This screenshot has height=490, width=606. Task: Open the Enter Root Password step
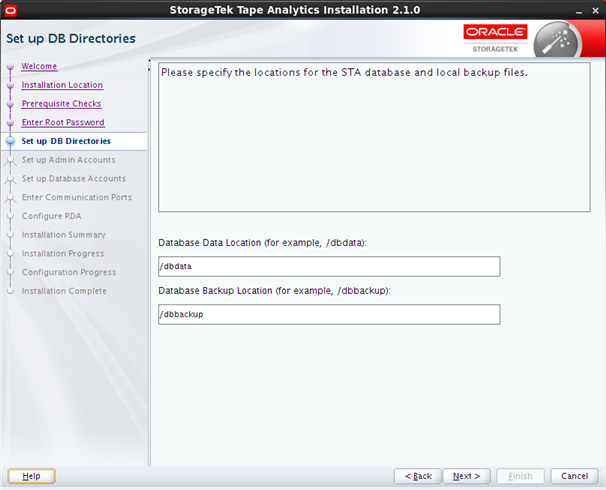click(63, 122)
